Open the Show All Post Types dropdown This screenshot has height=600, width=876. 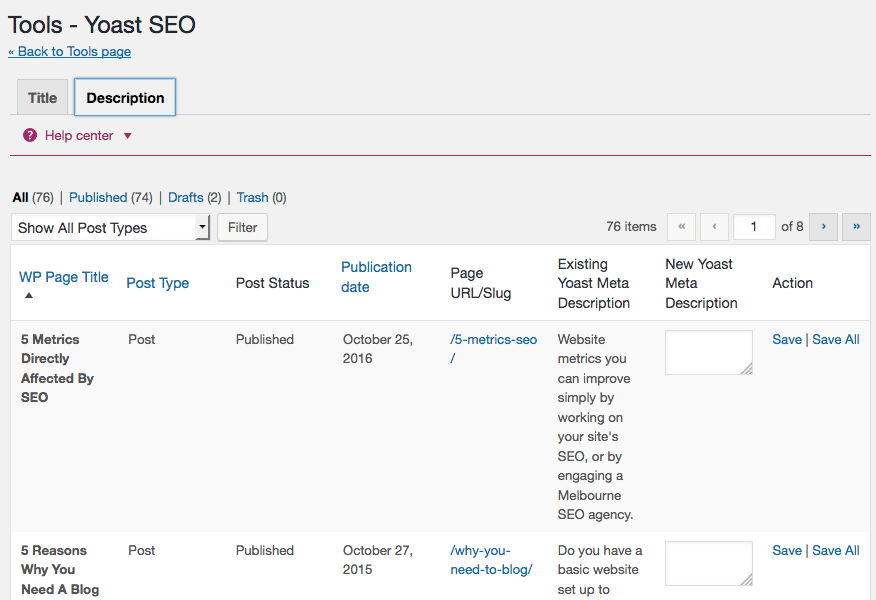pos(110,227)
